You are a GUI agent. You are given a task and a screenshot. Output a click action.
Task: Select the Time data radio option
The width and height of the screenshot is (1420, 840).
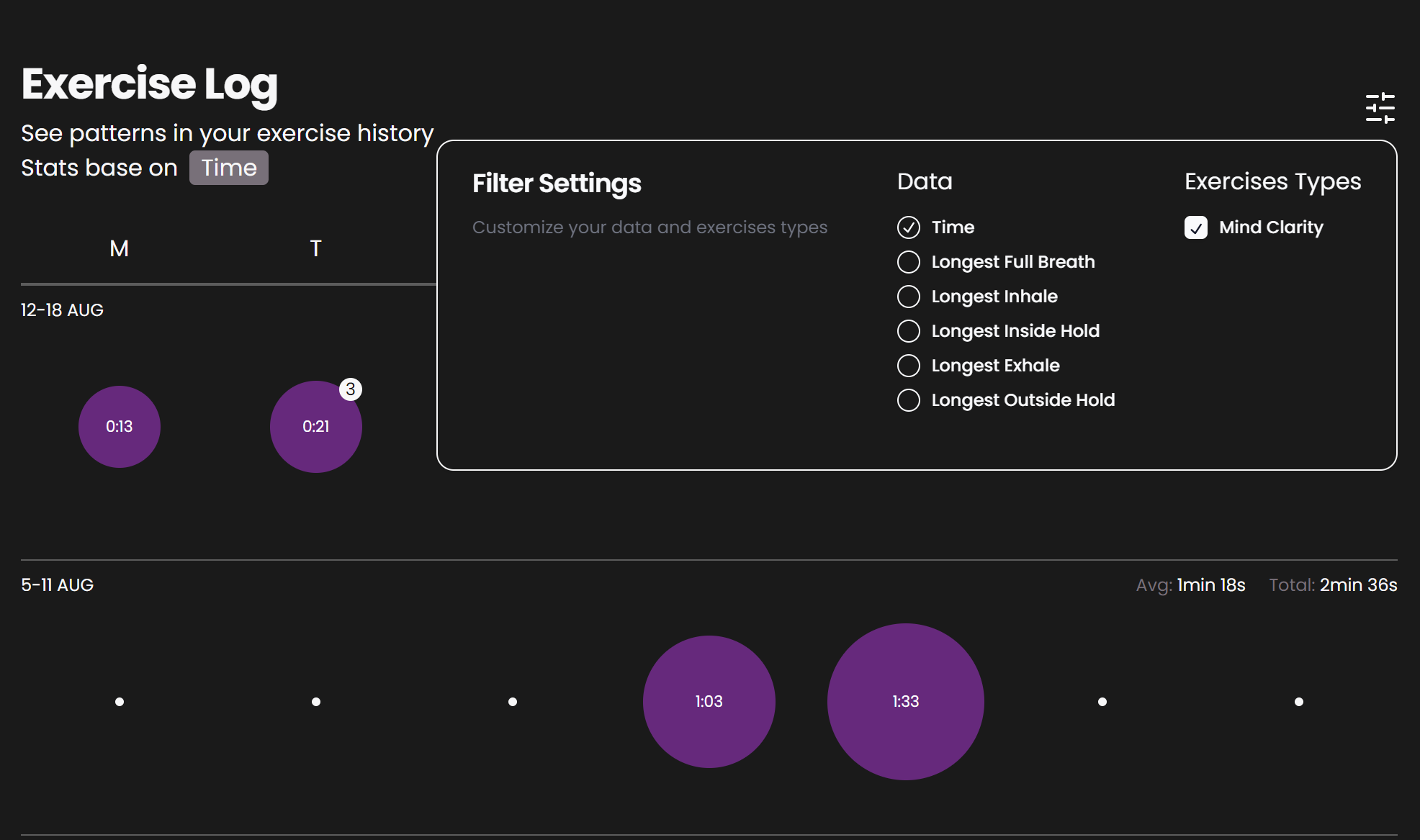[x=909, y=227]
